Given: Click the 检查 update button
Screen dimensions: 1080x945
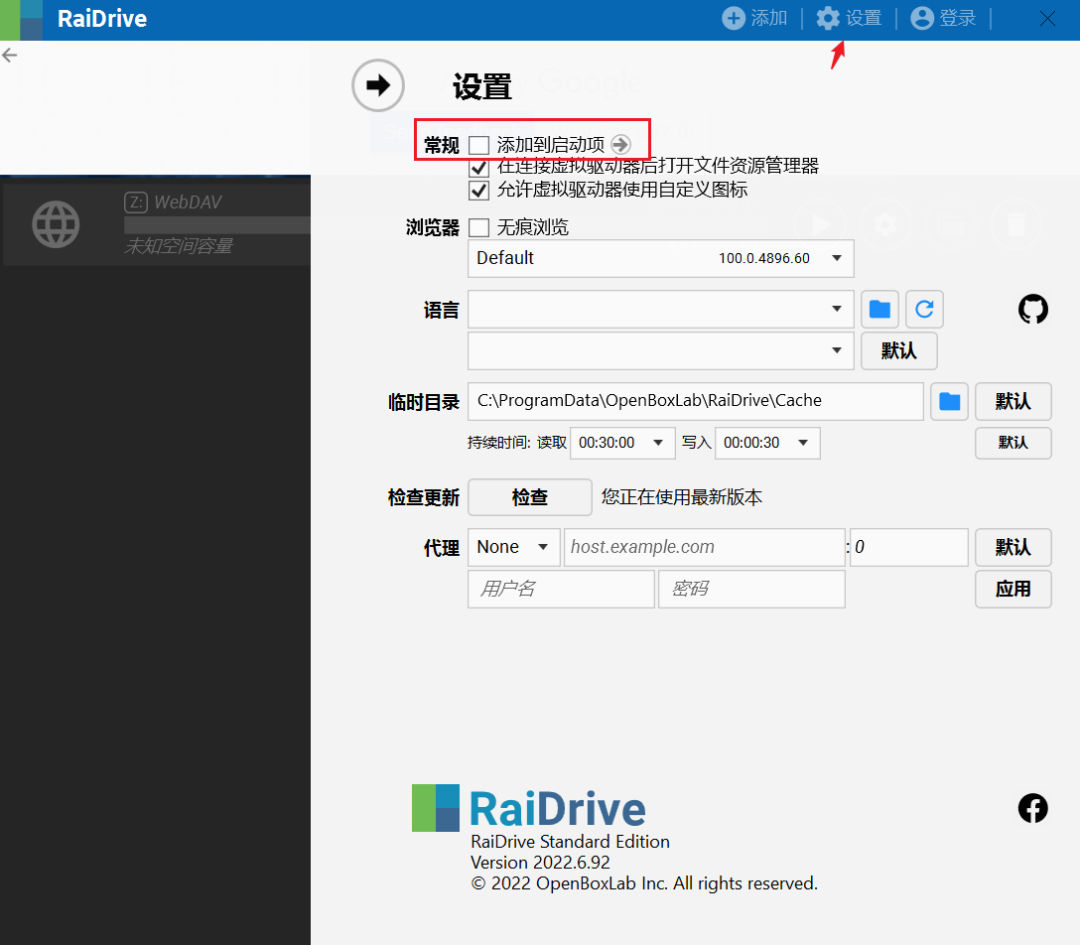Looking at the screenshot, I should pyautogui.click(x=530, y=497).
